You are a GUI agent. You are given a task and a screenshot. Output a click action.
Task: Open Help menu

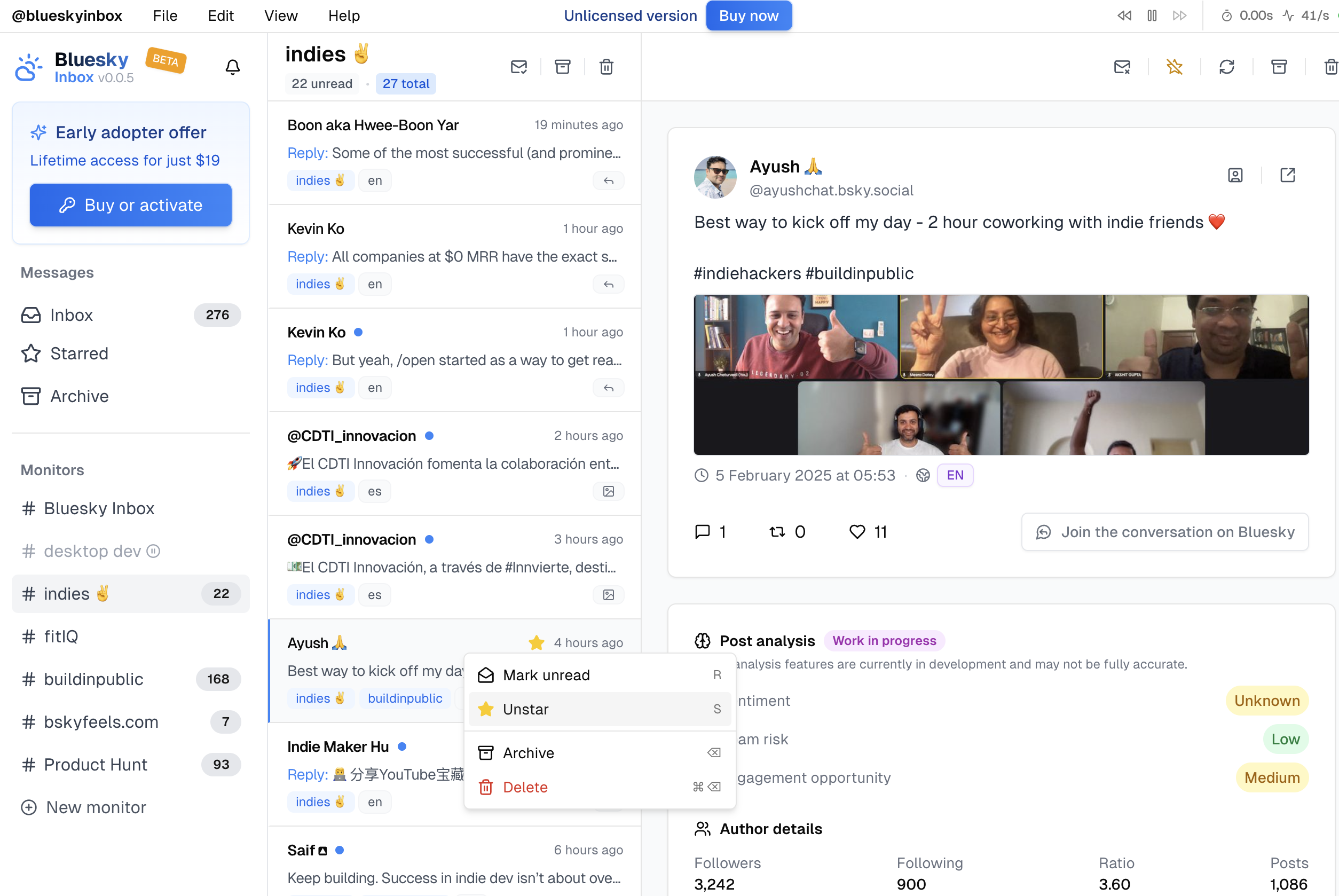click(x=344, y=15)
